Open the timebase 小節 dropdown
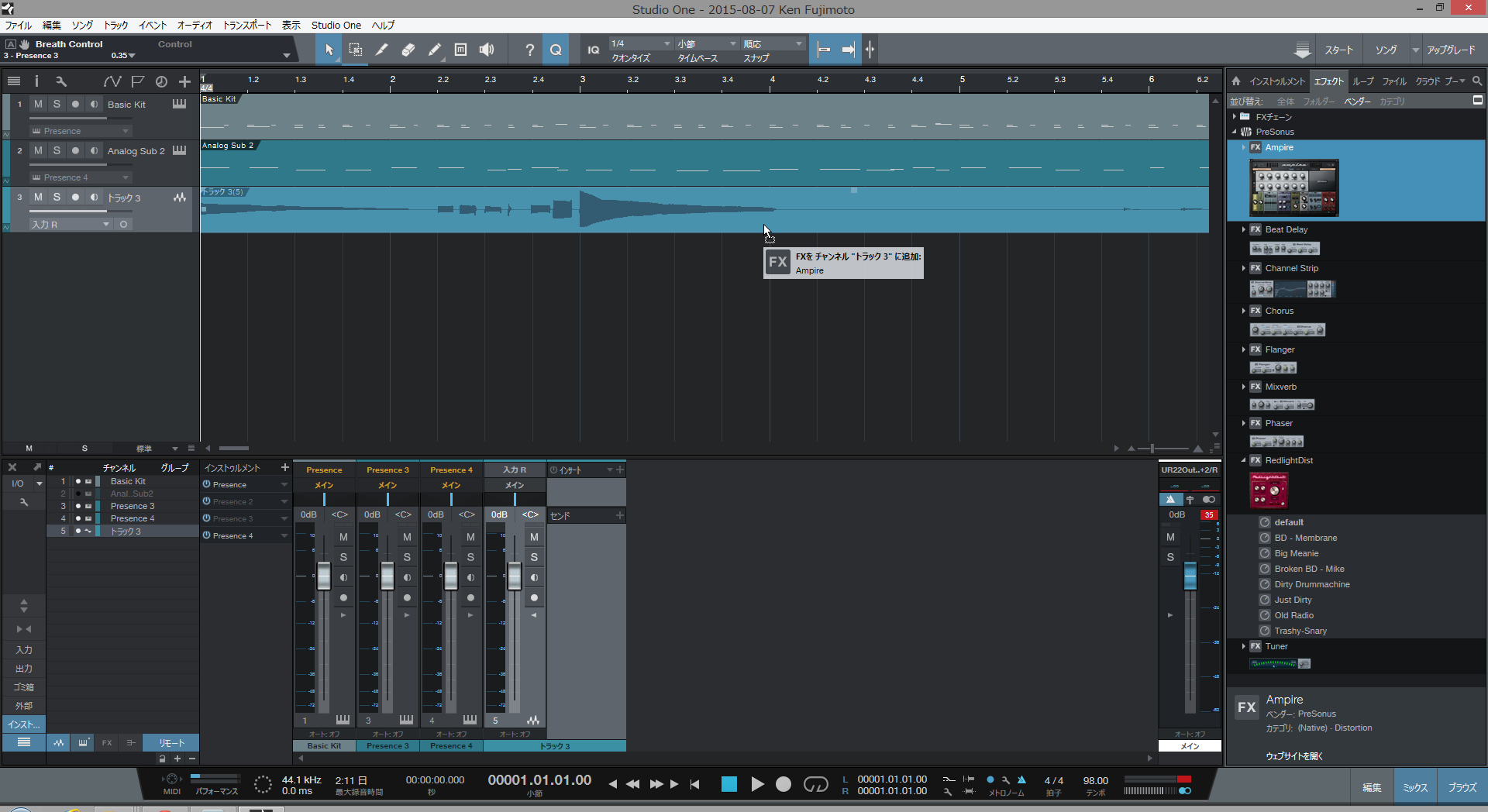1488x812 pixels. [707, 43]
